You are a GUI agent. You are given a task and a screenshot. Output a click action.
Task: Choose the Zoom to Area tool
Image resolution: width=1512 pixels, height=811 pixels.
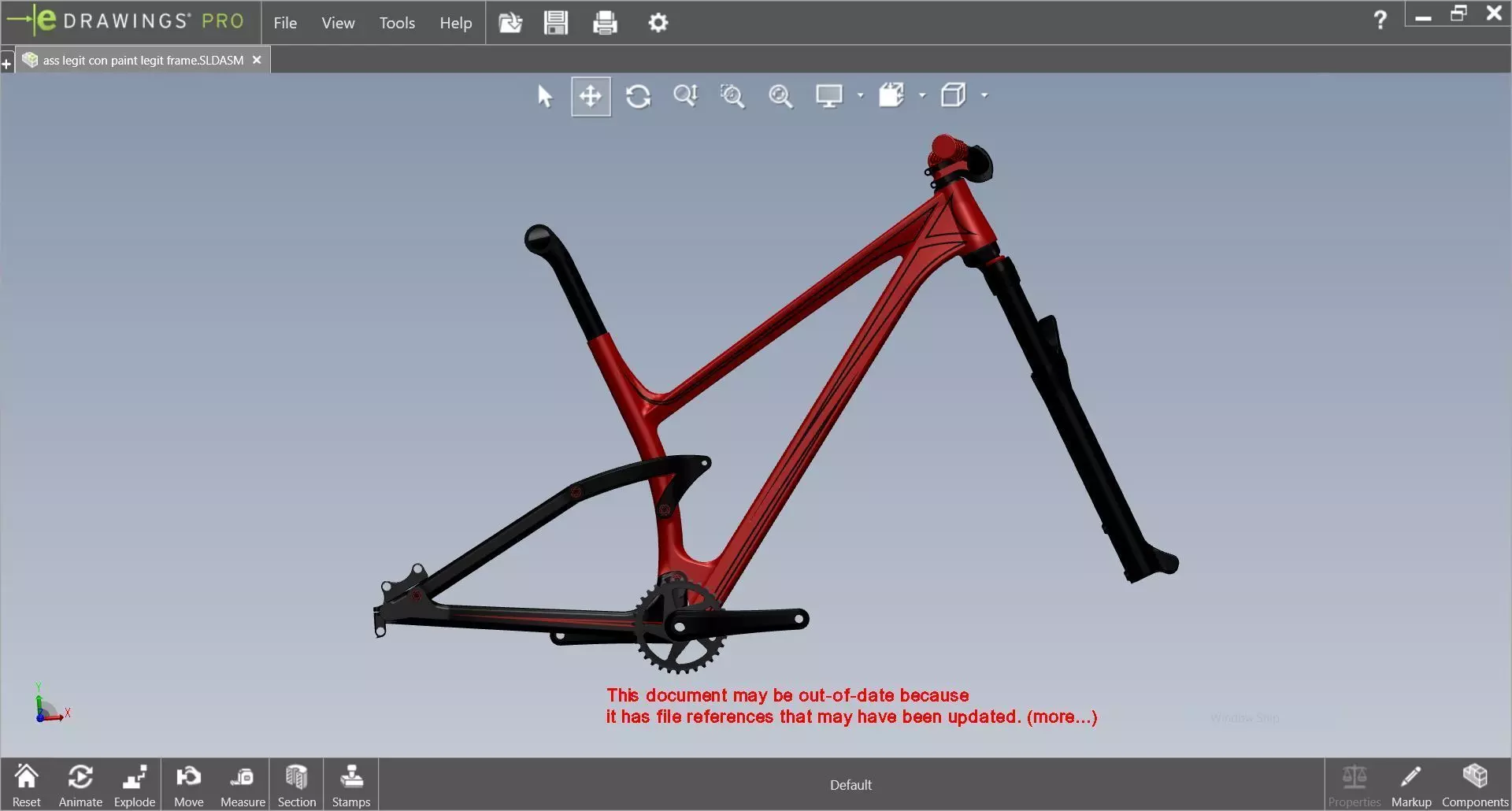click(x=732, y=96)
